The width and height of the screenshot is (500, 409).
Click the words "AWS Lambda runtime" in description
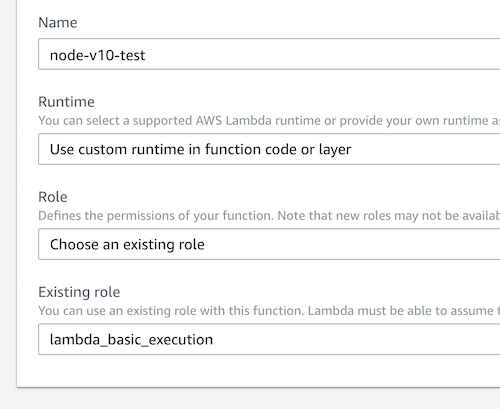(258, 120)
